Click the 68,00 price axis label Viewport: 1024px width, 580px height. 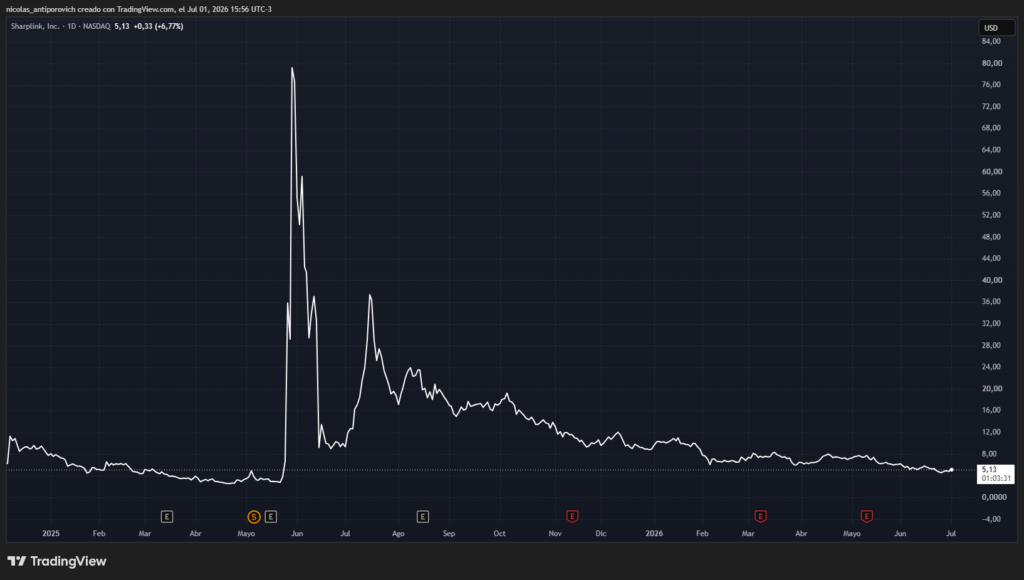991,128
